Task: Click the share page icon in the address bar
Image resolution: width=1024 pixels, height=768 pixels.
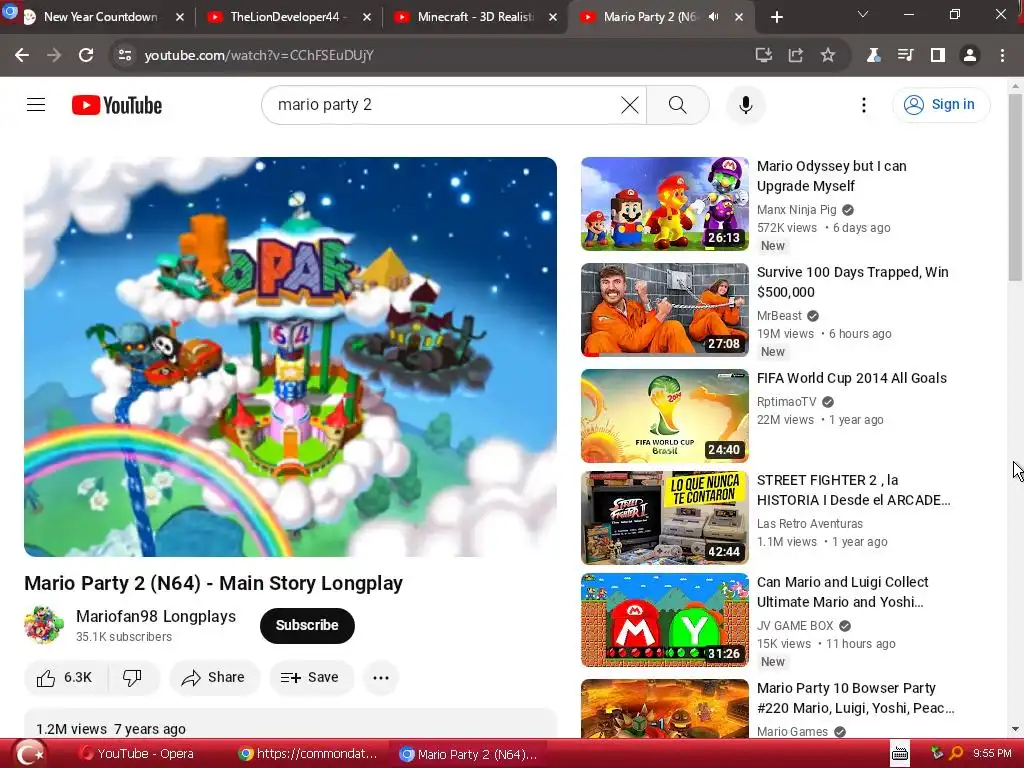Action: [795, 56]
